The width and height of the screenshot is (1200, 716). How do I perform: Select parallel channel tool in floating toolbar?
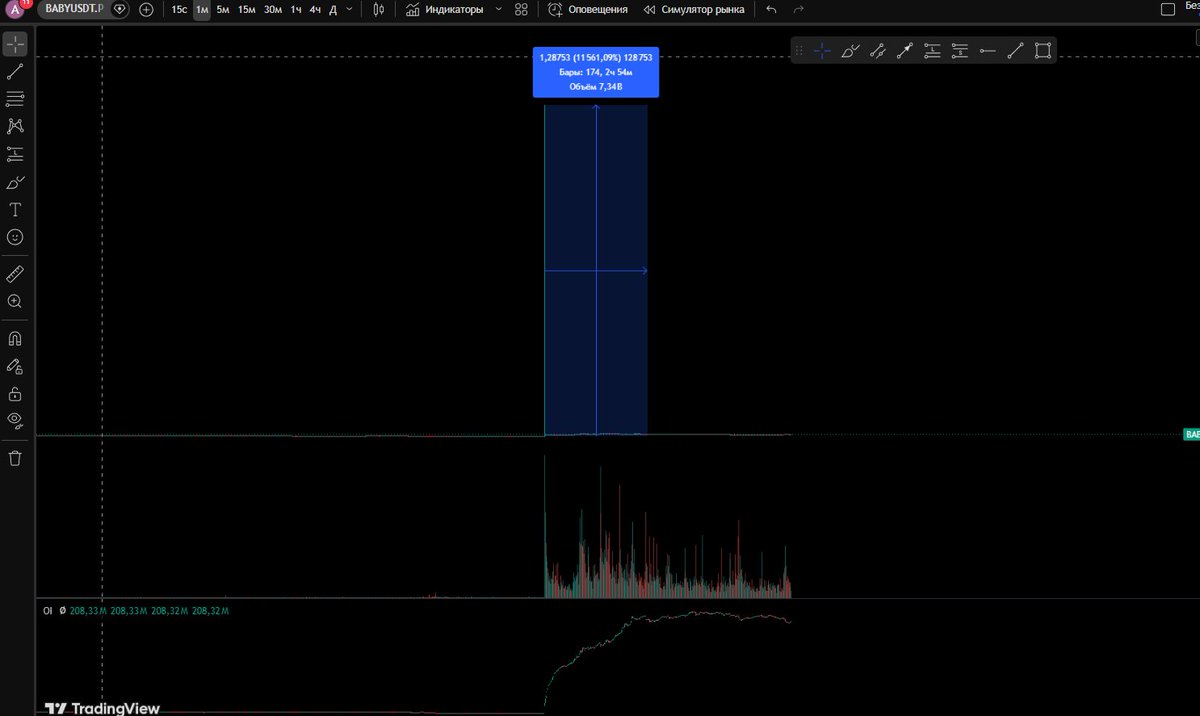coord(877,50)
